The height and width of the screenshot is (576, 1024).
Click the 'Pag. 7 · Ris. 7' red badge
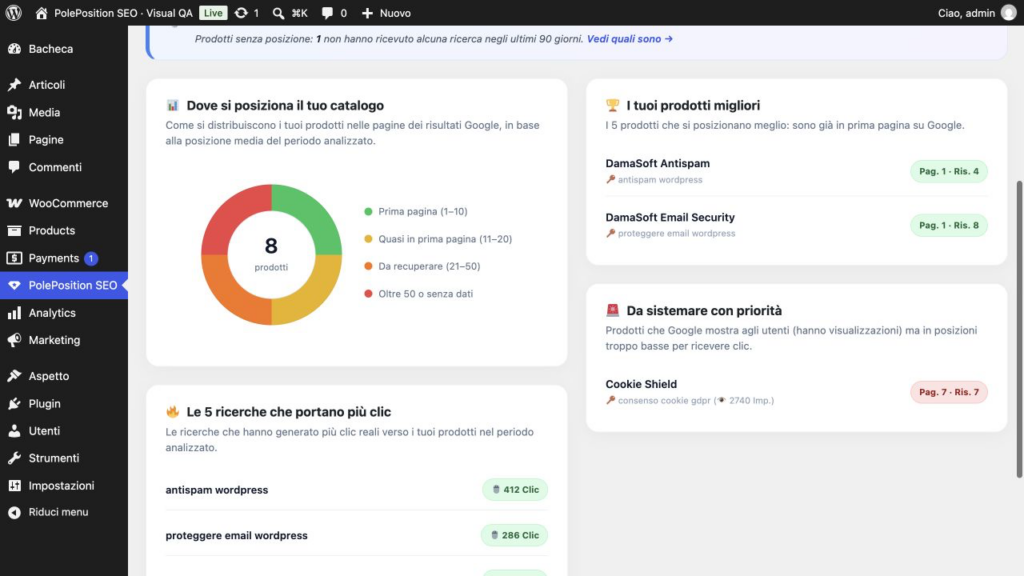949,392
